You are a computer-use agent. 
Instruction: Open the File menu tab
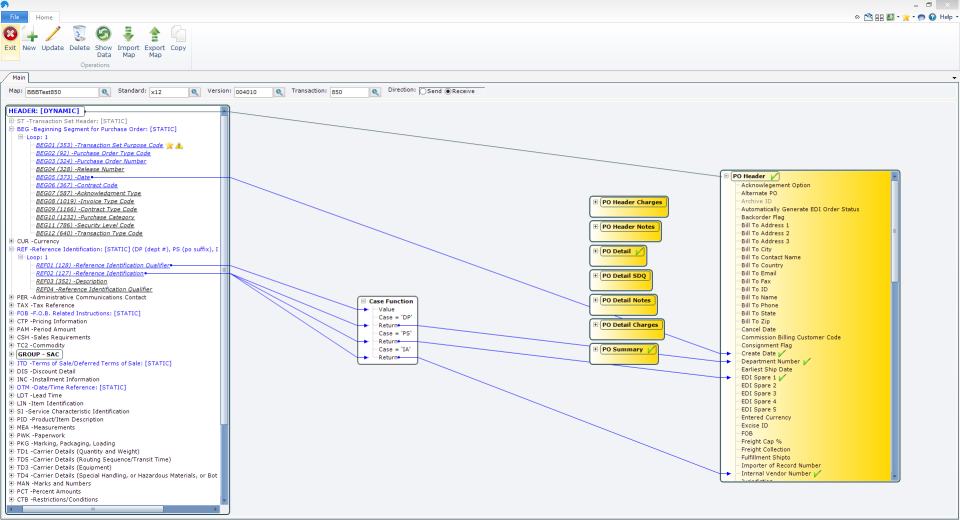tap(14, 17)
